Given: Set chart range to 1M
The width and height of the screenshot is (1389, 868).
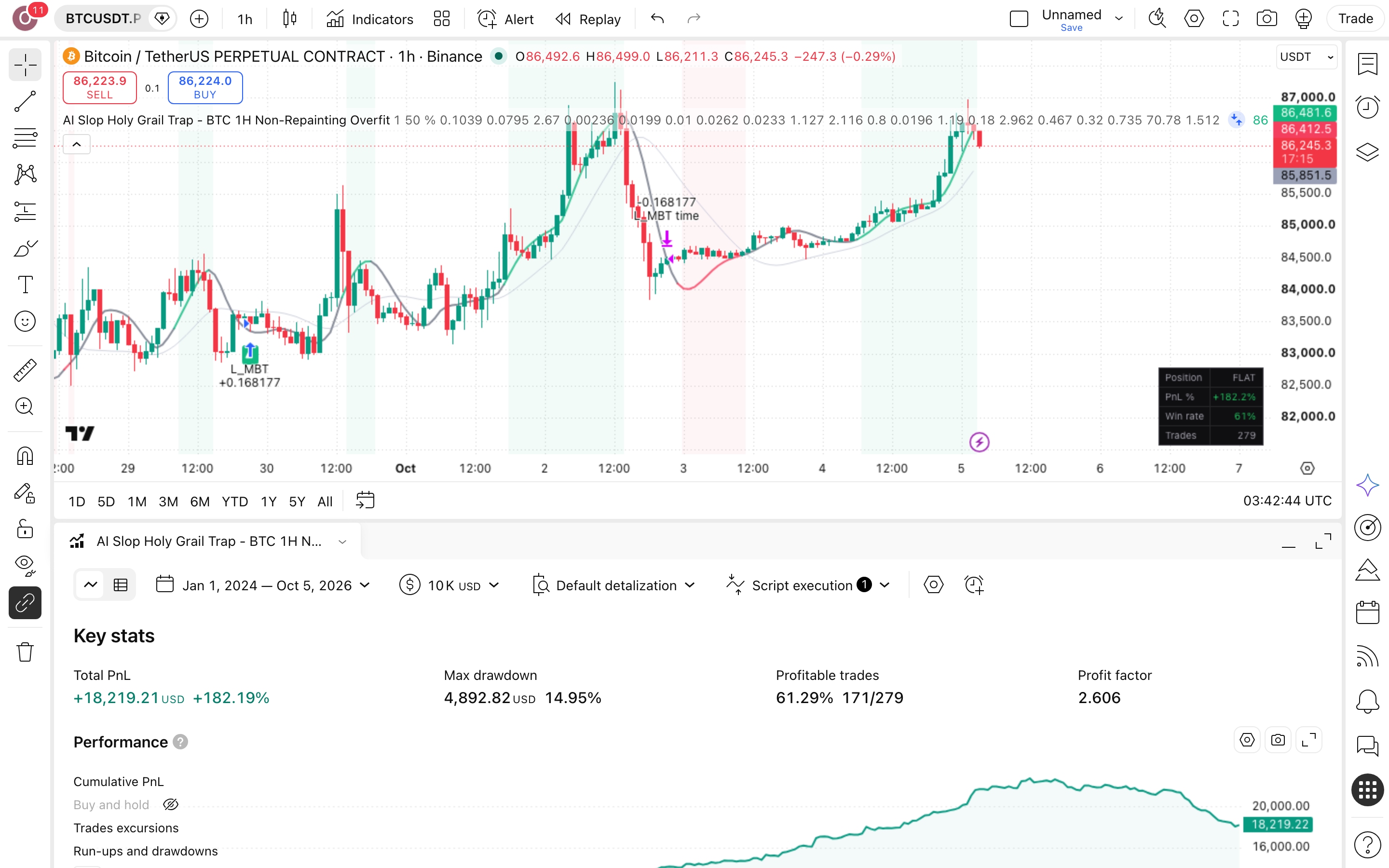Looking at the screenshot, I should (x=136, y=502).
